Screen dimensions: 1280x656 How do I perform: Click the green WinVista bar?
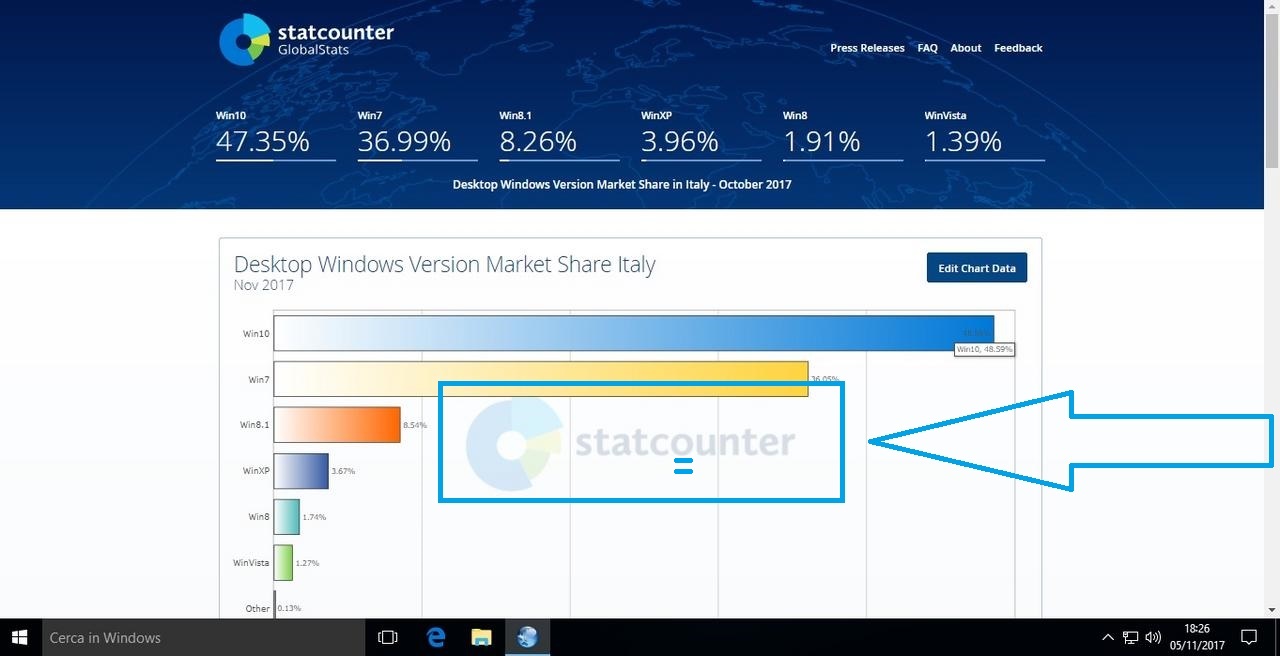coord(283,562)
